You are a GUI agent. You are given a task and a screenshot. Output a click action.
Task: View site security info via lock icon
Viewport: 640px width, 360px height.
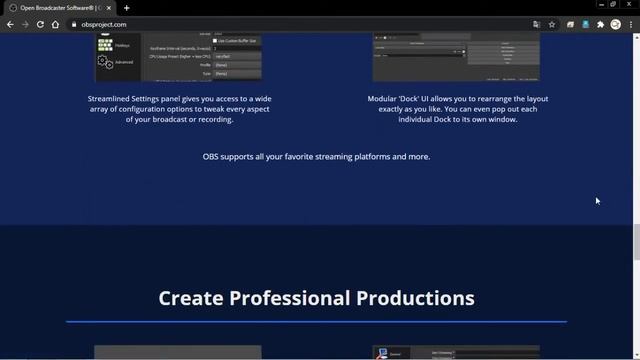click(x=74, y=24)
